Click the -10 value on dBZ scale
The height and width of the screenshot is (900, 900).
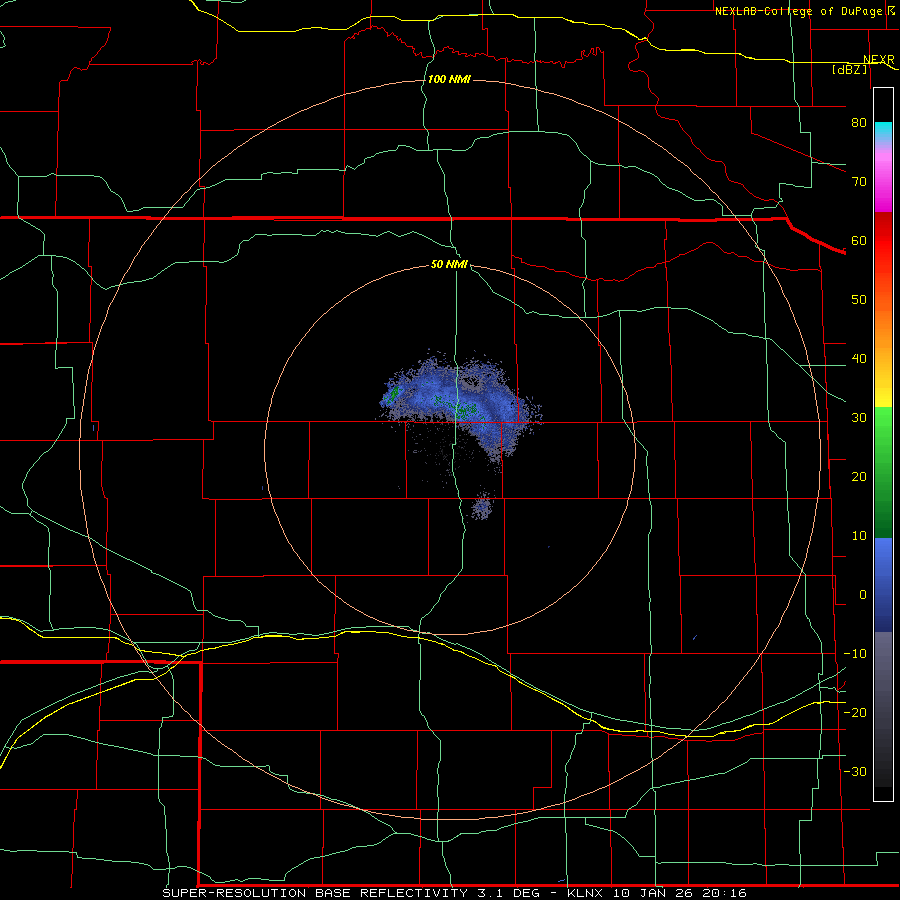[855, 654]
